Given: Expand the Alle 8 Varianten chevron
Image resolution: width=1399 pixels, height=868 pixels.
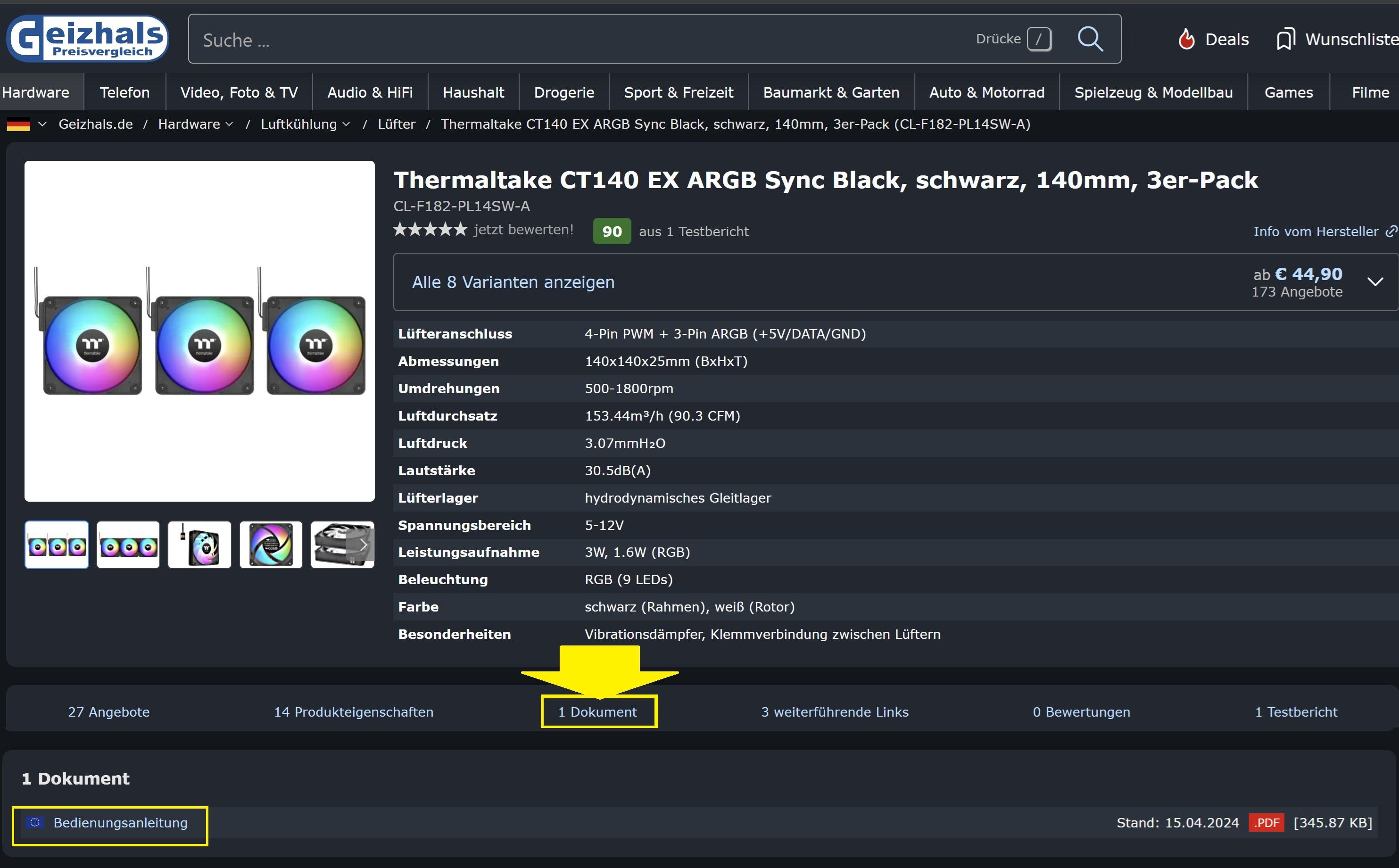Looking at the screenshot, I should pos(1375,282).
